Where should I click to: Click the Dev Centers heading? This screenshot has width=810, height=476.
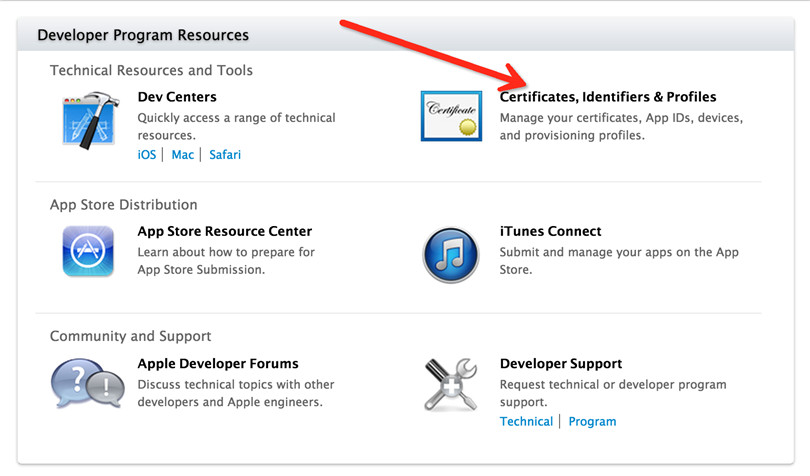pyautogui.click(x=177, y=97)
